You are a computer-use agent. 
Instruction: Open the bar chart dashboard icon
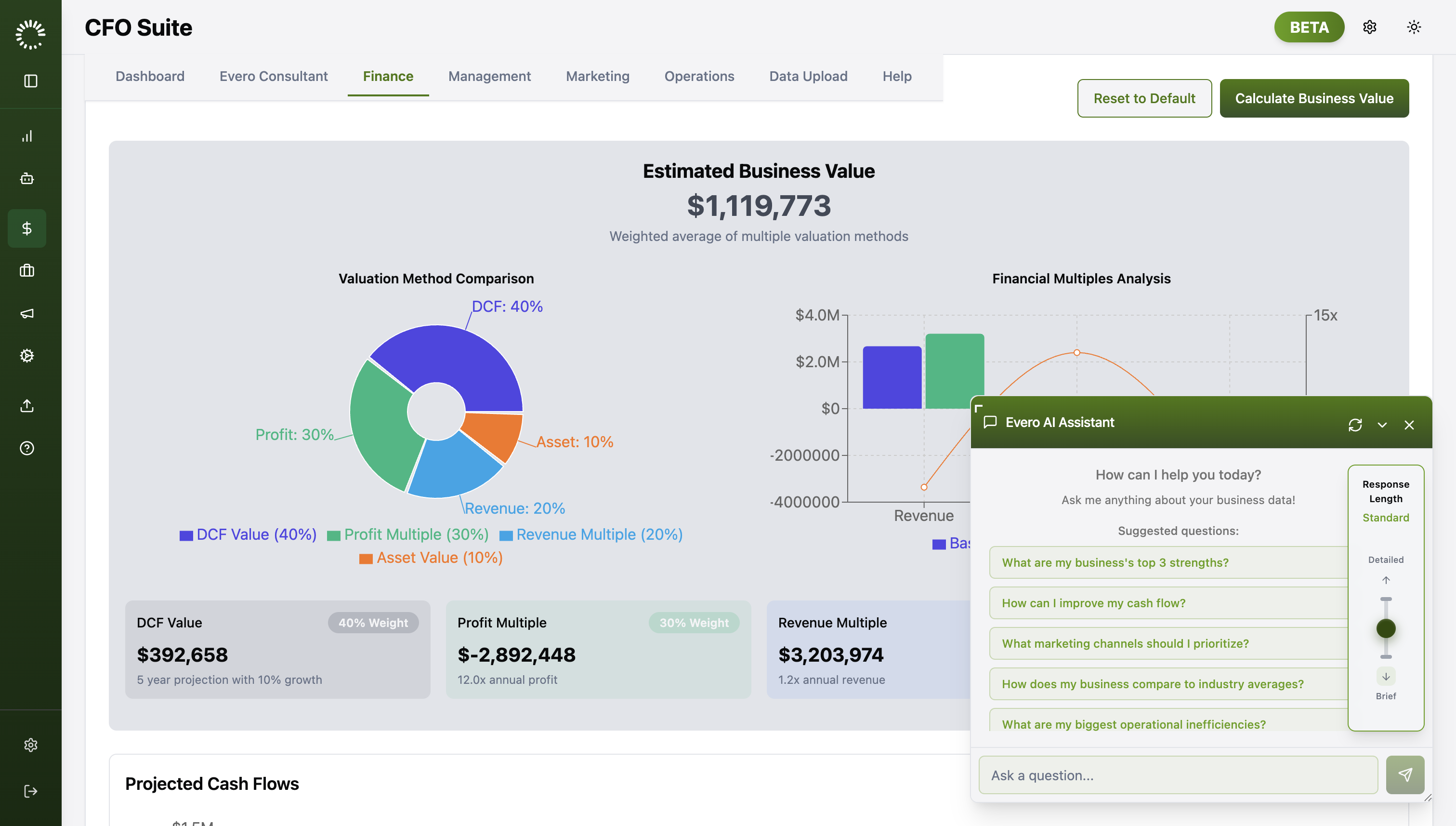click(26, 136)
